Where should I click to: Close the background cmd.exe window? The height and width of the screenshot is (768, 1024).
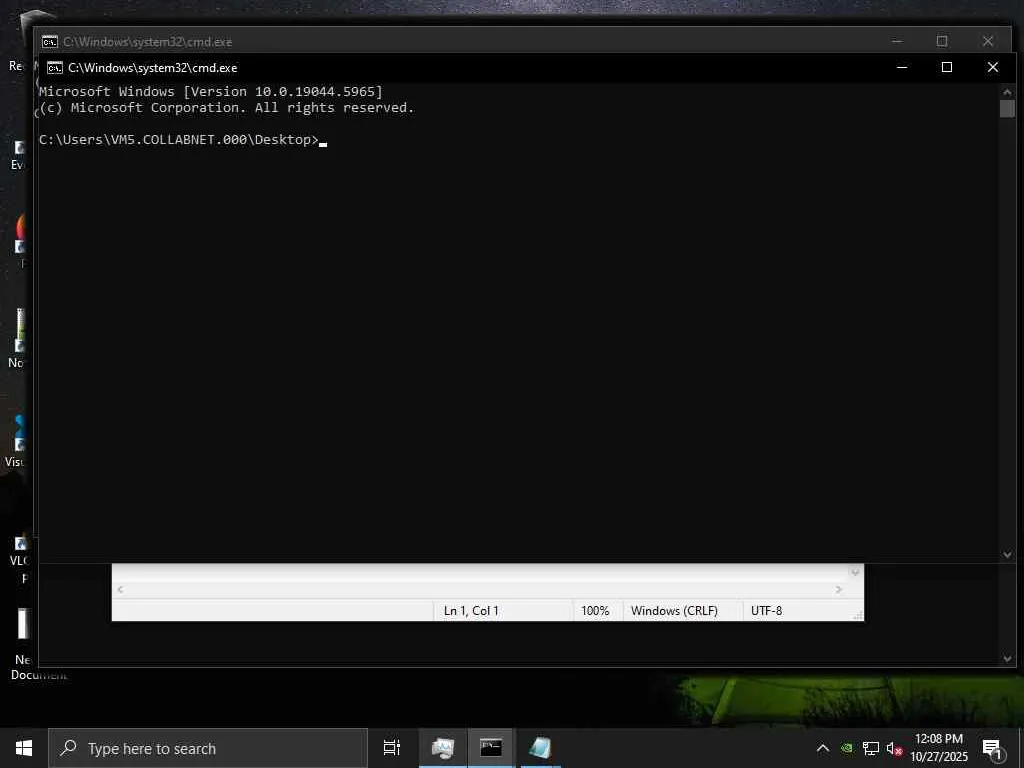coord(987,41)
